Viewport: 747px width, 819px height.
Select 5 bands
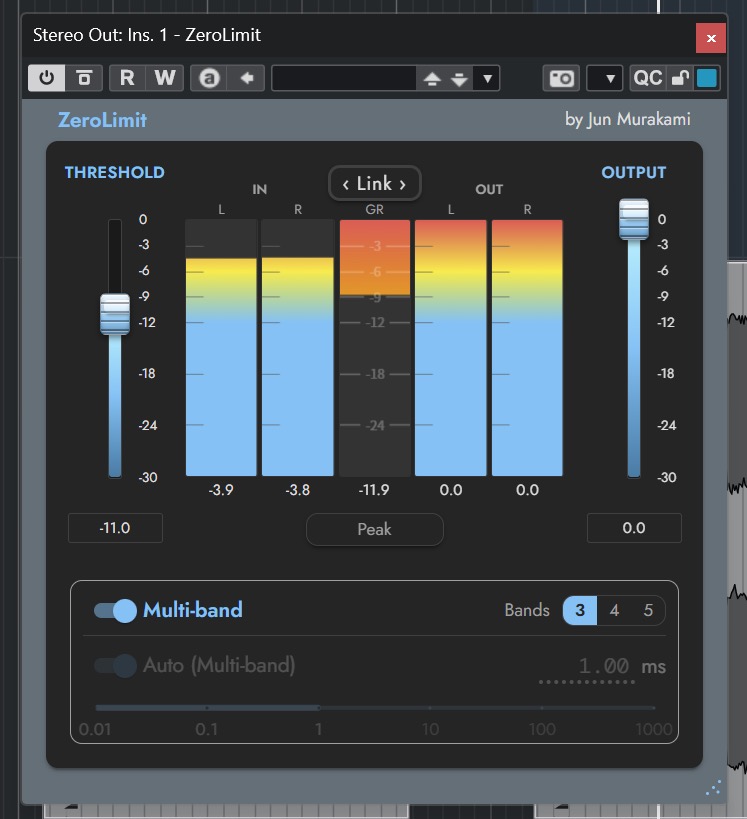pos(648,610)
